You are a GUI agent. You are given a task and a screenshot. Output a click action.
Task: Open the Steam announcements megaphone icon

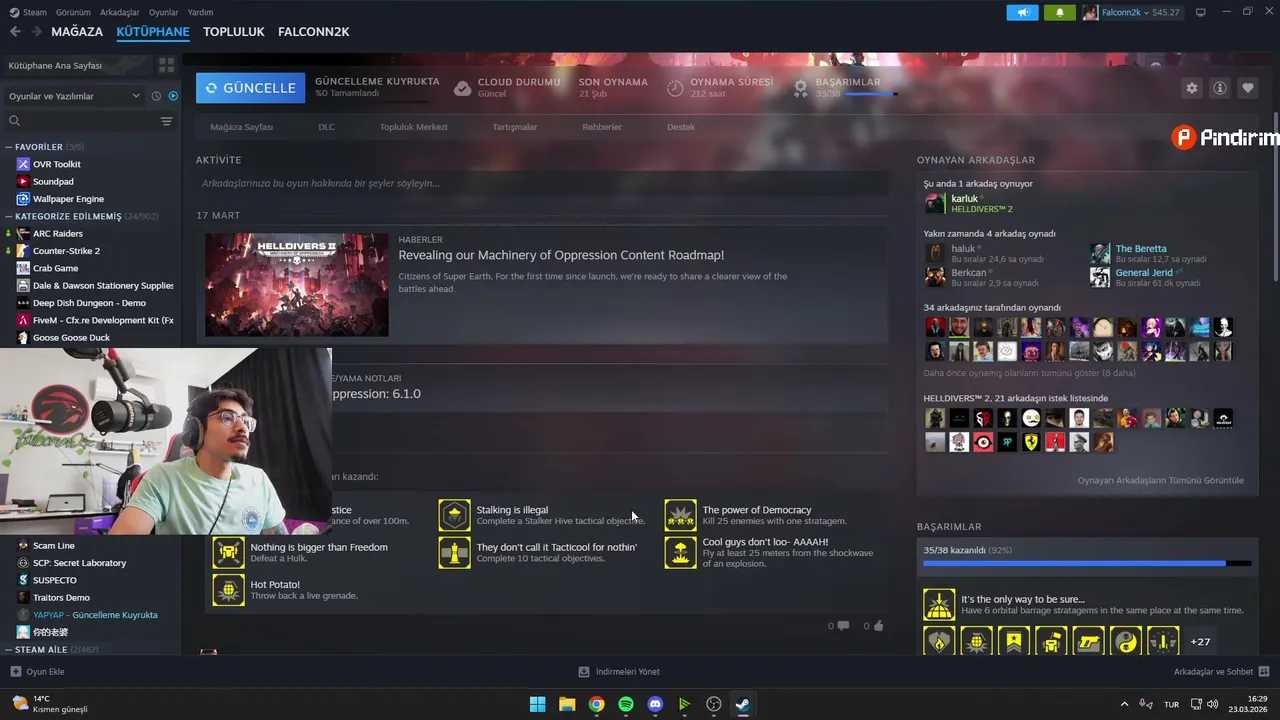click(1022, 12)
